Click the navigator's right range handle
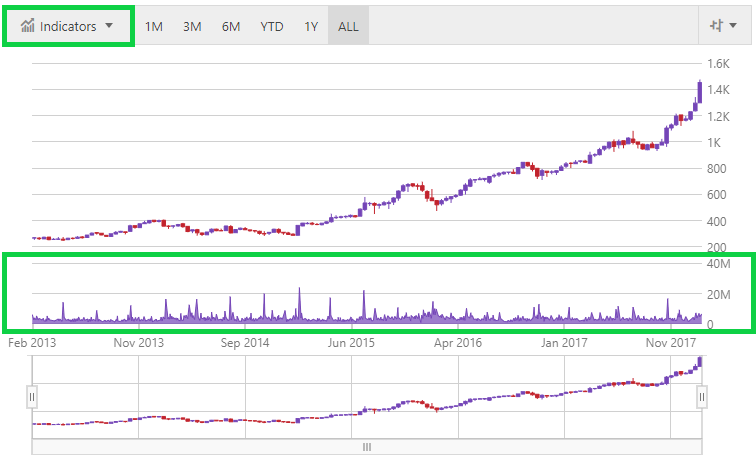 (702, 397)
